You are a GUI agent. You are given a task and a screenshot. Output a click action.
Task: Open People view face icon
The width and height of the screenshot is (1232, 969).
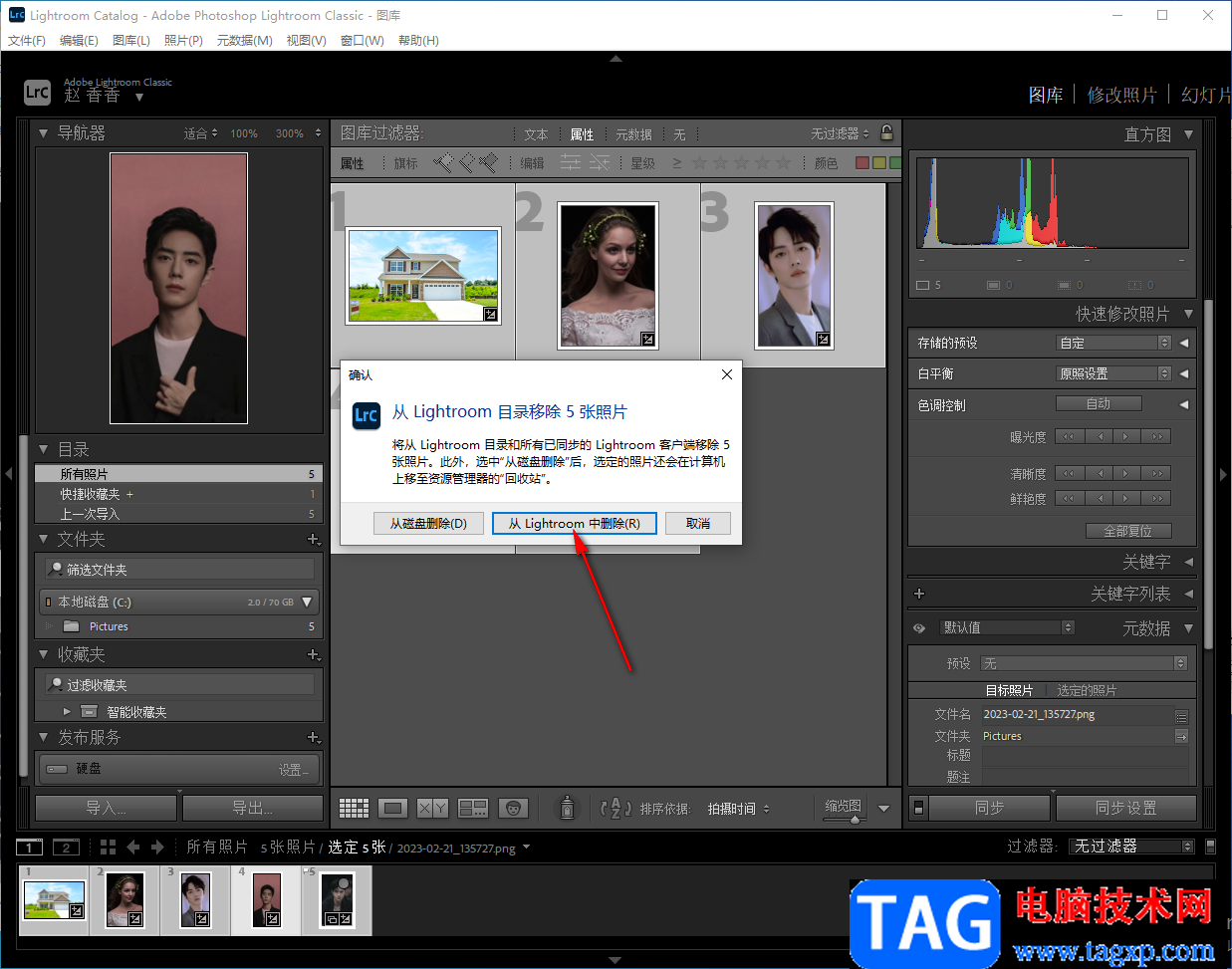pyautogui.click(x=513, y=808)
